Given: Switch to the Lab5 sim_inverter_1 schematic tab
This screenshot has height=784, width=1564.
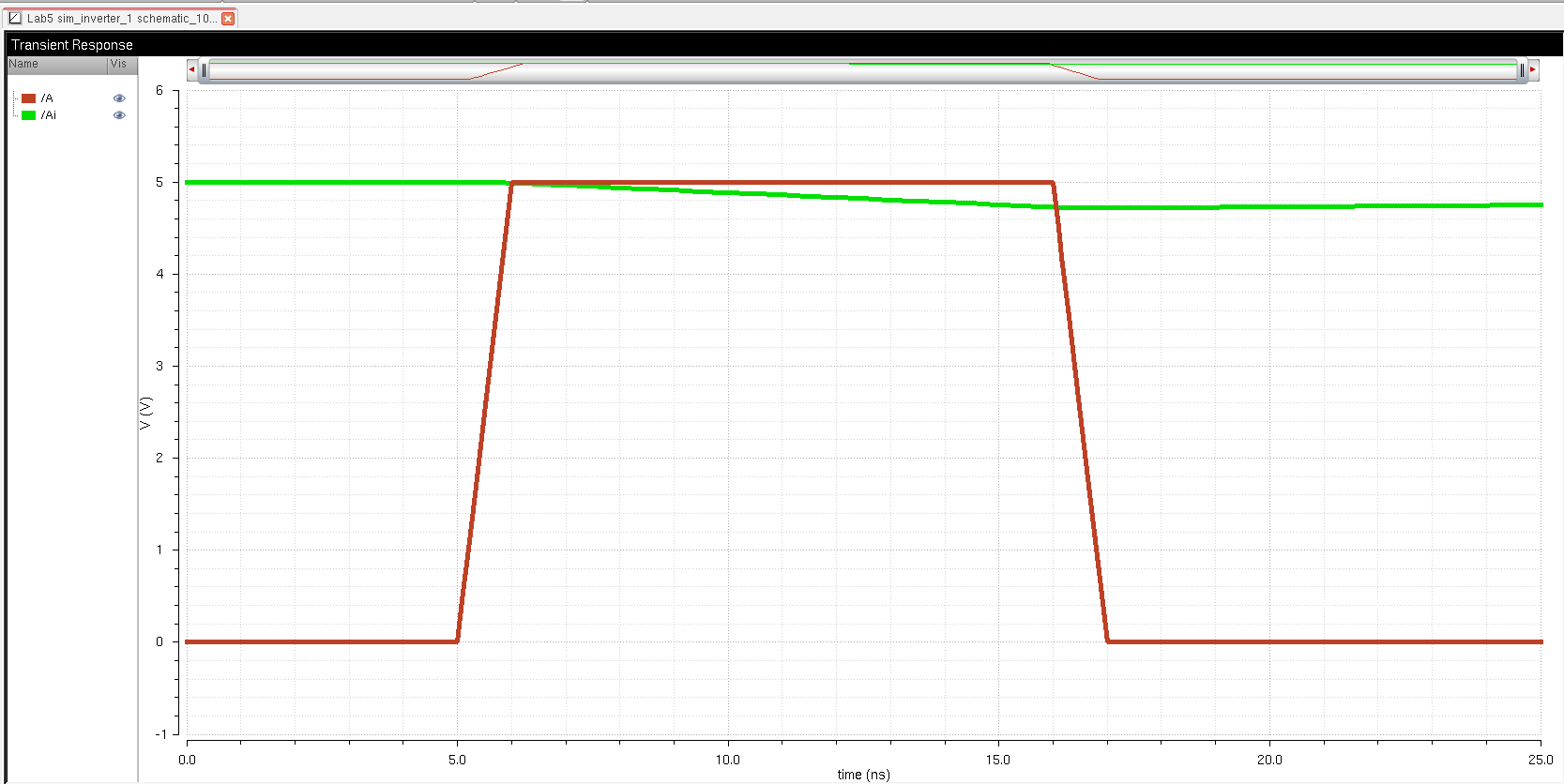Looking at the screenshot, I should pos(122,19).
